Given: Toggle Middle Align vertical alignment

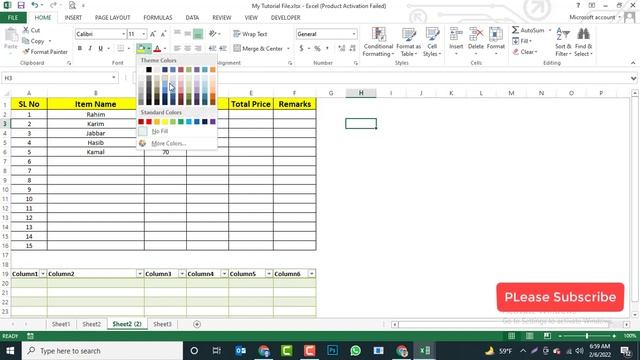Looking at the screenshot, I should coord(187,34).
